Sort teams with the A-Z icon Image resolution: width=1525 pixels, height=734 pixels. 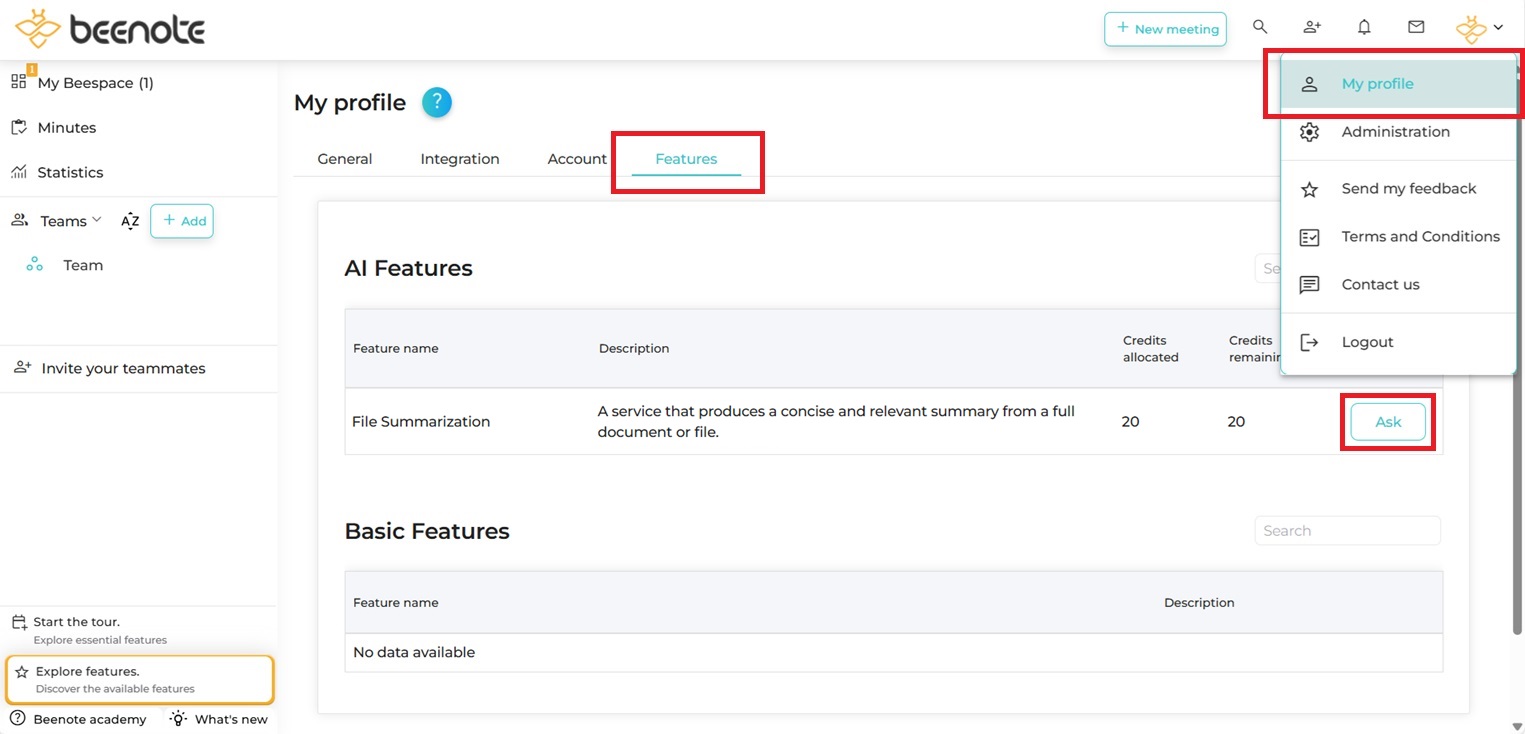(130, 221)
